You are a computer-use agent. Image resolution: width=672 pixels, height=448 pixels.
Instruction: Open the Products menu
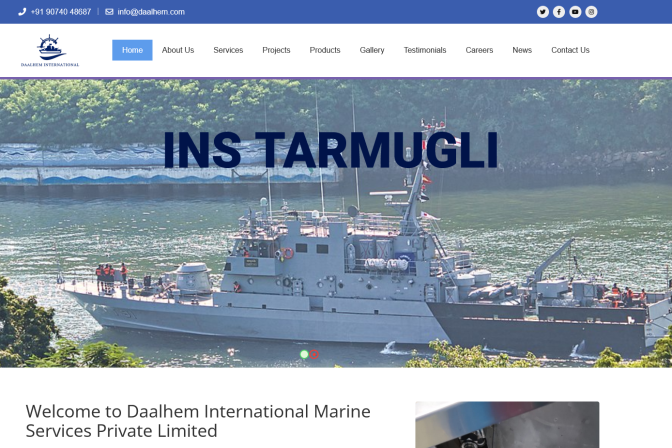325,50
